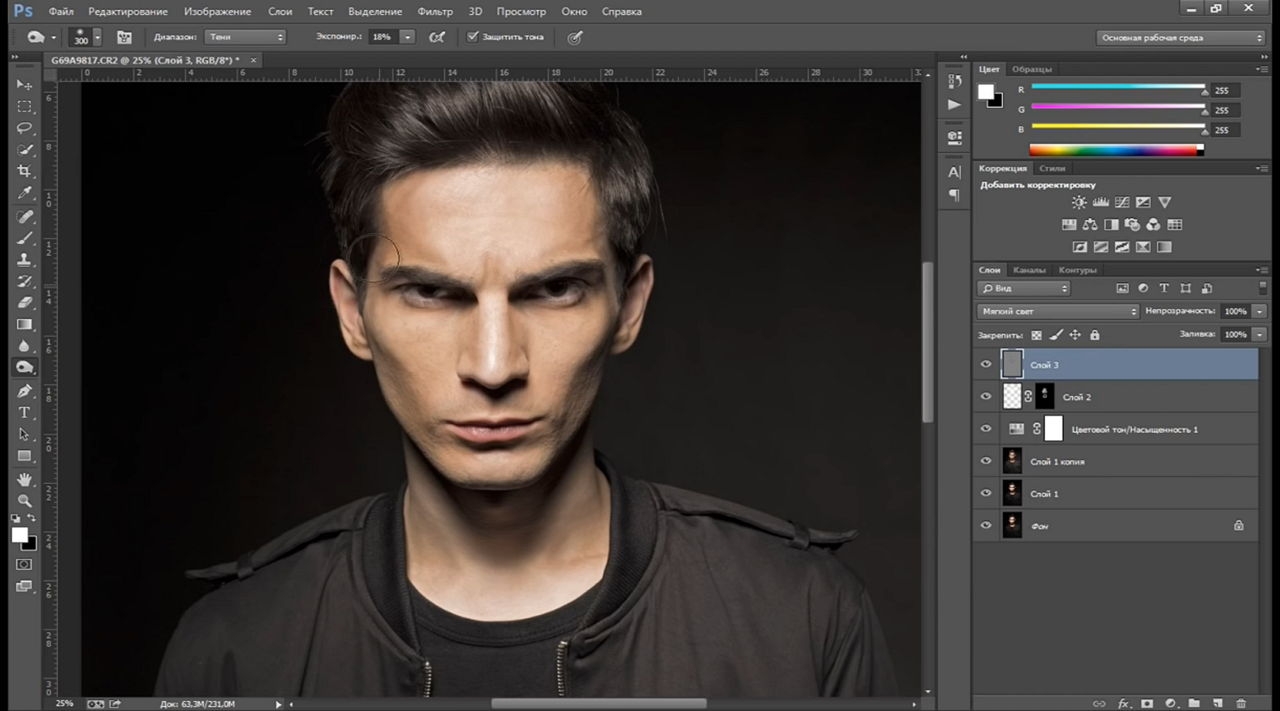
Task: Open the layer styles fx menu
Action: click(x=1123, y=703)
